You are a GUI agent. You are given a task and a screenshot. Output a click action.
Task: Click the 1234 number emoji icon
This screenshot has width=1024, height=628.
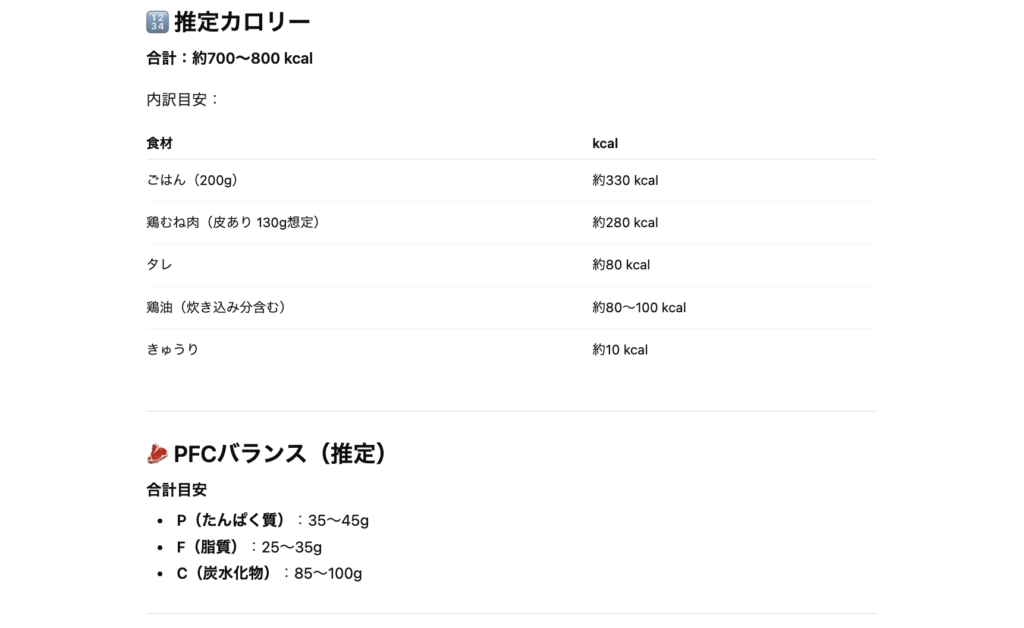tap(157, 22)
